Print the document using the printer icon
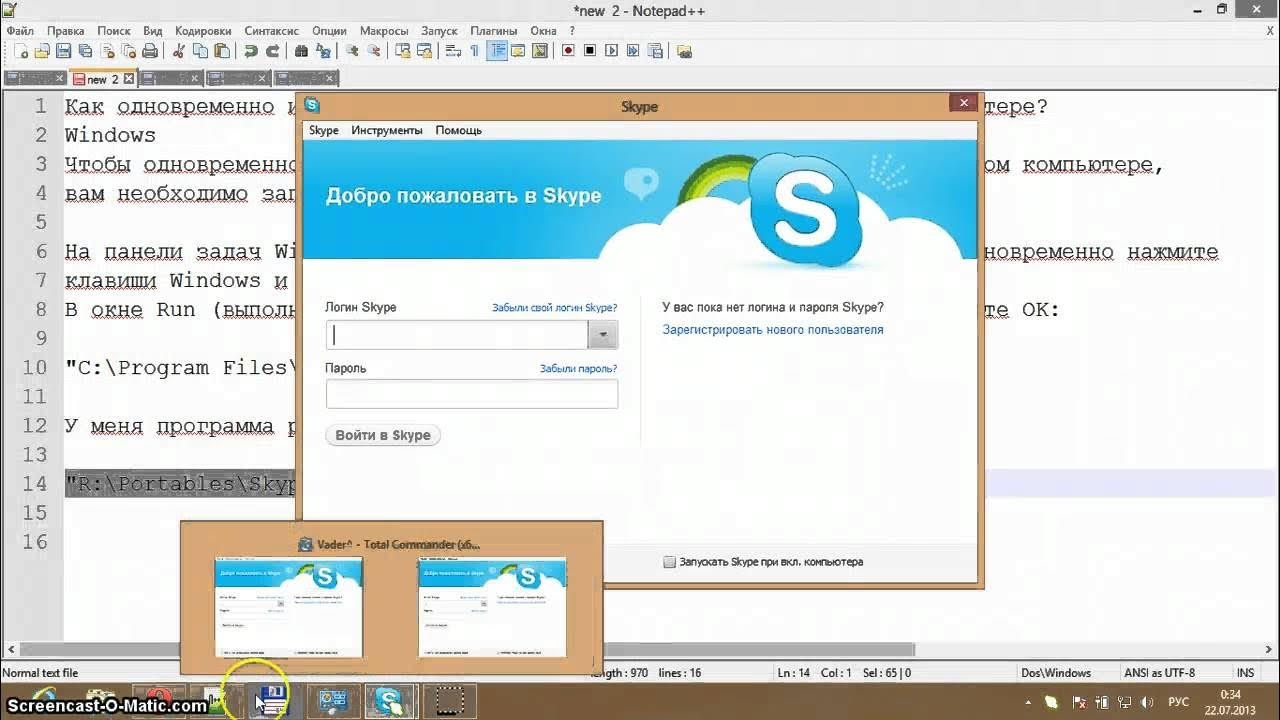The height and width of the screenshot is (720, 1280). click(150, 50)
